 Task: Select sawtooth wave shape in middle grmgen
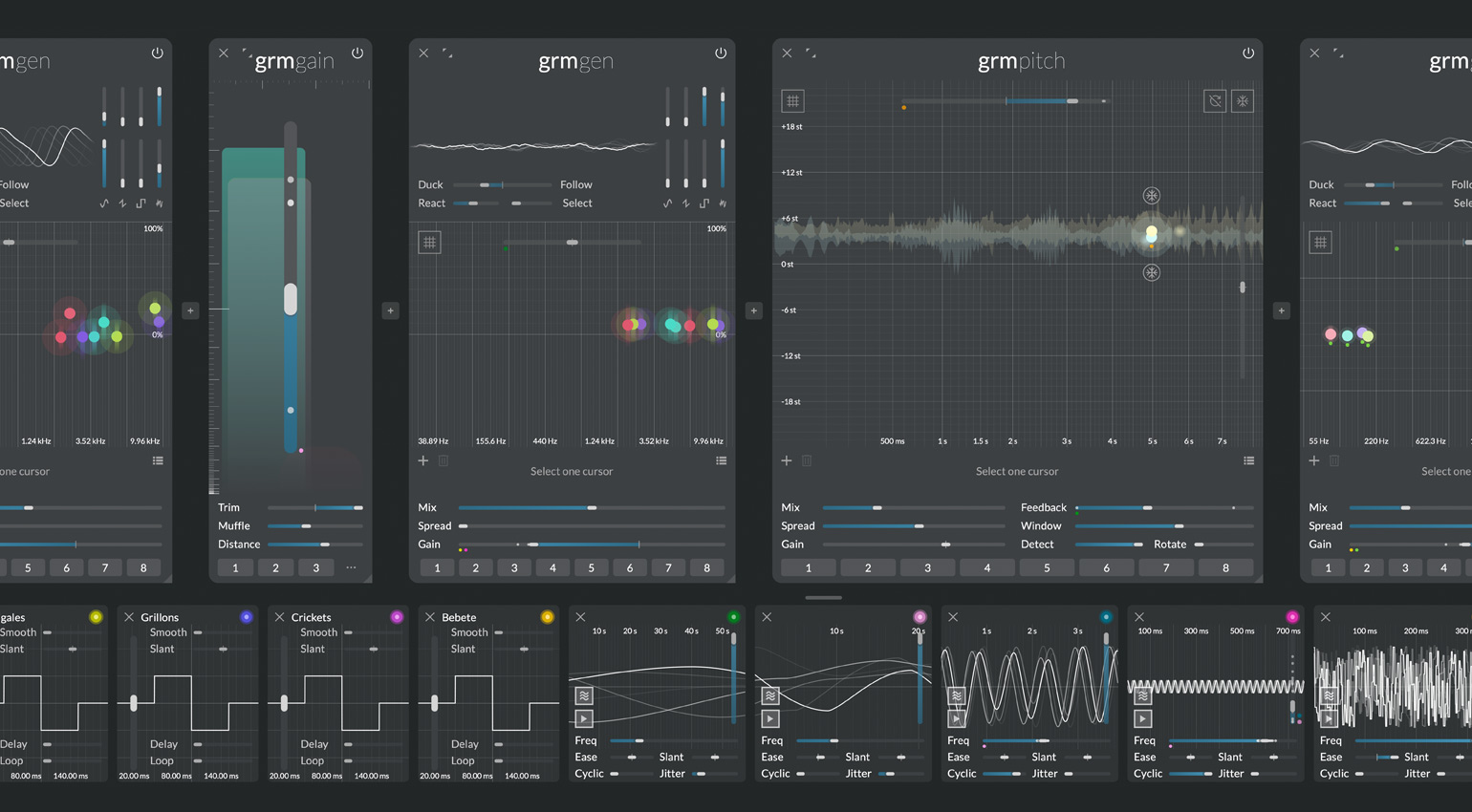pyautogui.click(x=685, y=203)
